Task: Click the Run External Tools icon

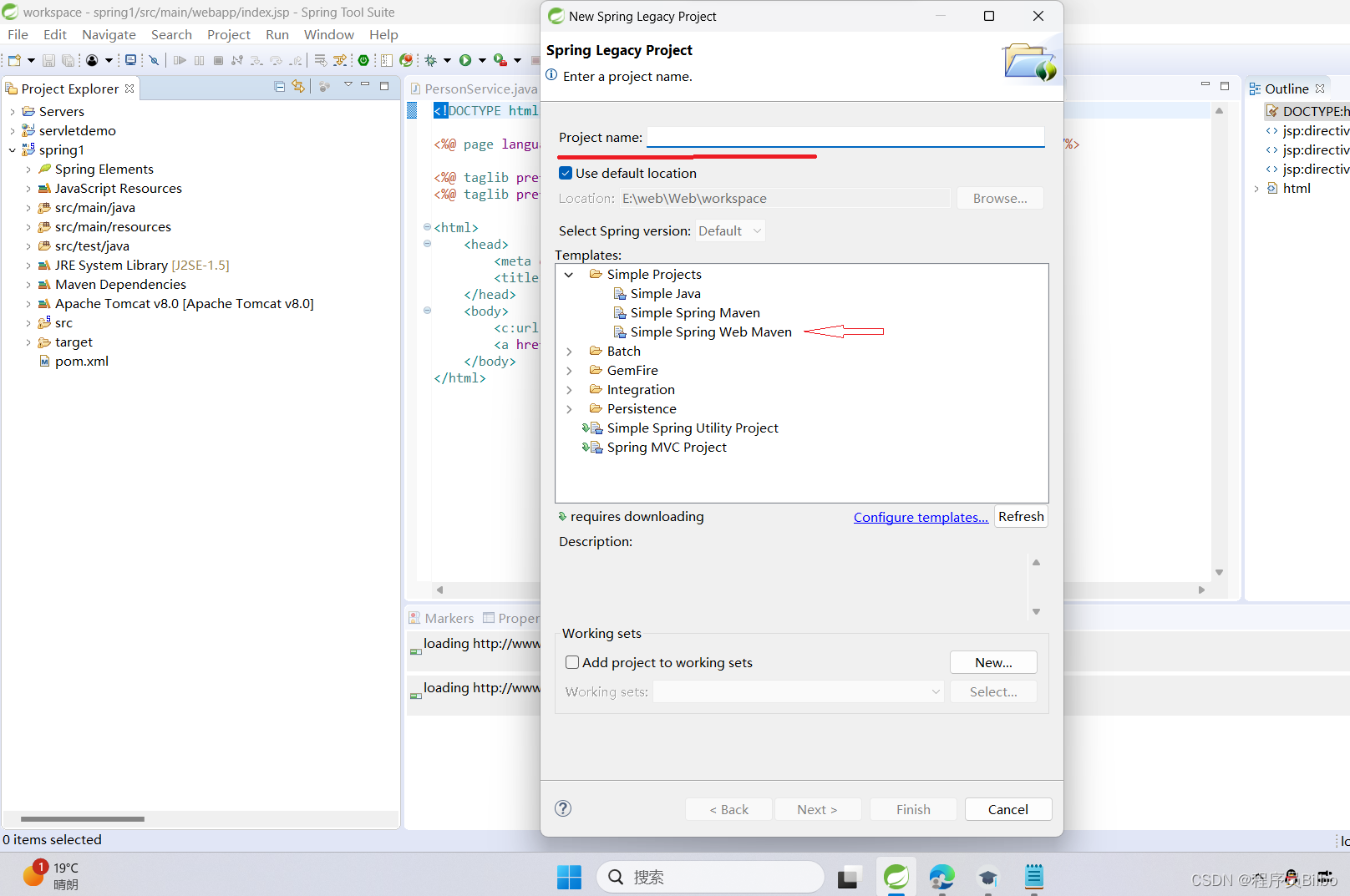Action: (500, 60)
